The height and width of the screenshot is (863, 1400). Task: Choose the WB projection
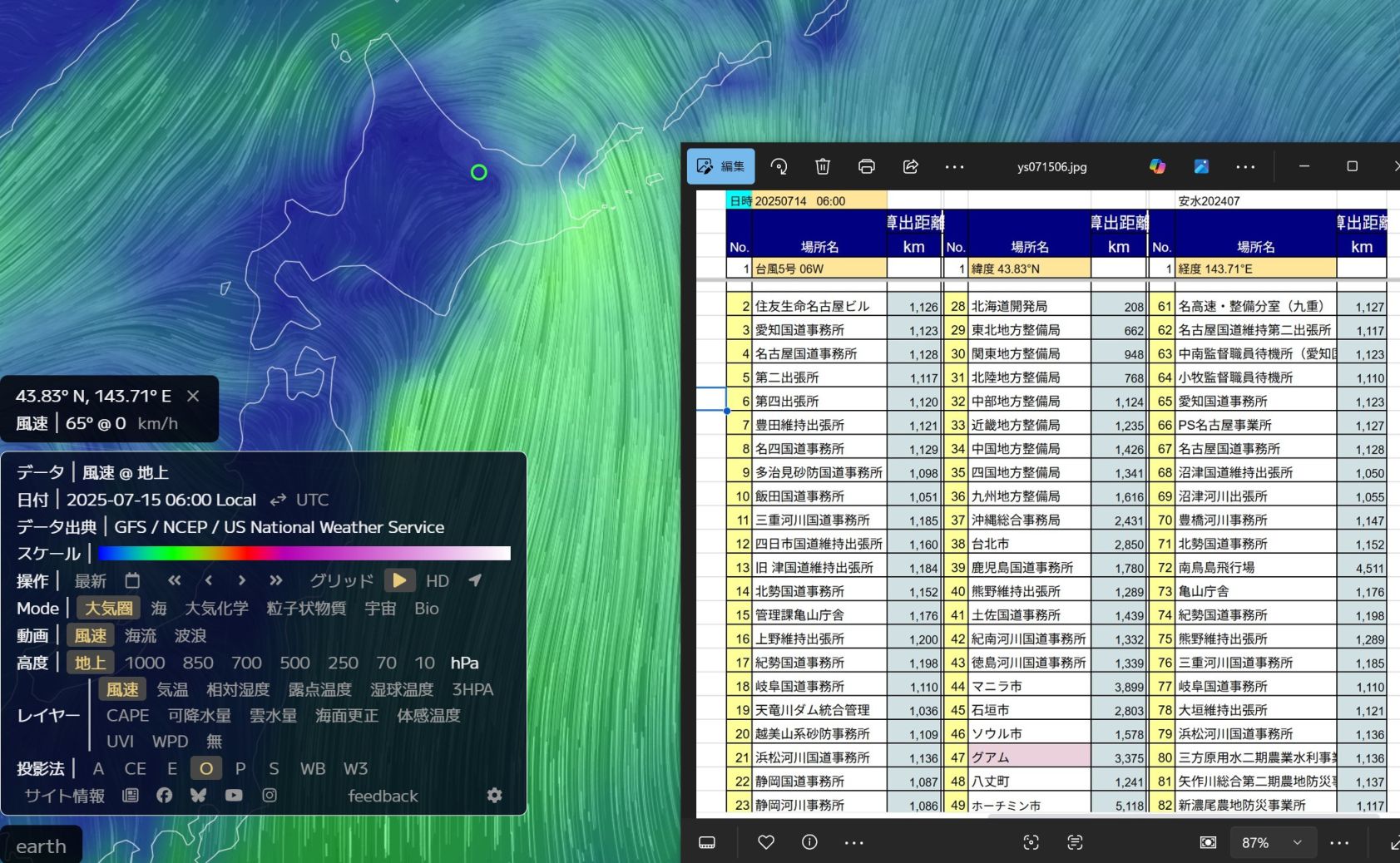pyautogui.click(x=313, y=768)
